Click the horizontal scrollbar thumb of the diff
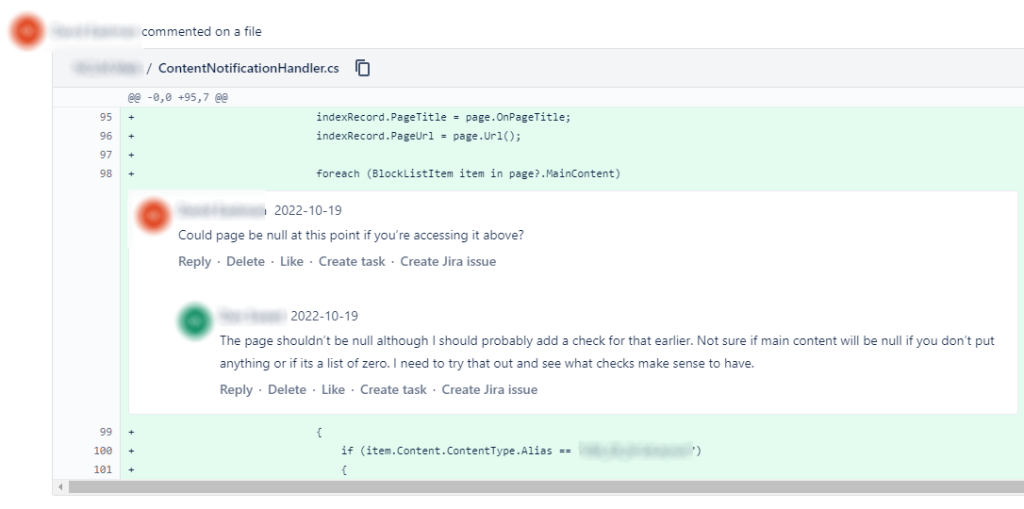Viewport: 1024px width, 509px height. pyautogui.click(x=546, y=487)
